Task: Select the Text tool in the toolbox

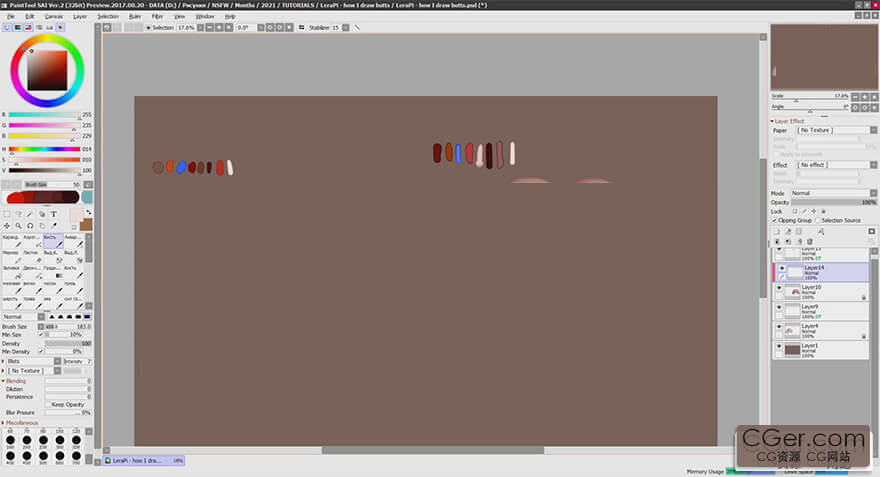Action: (53, 214)
